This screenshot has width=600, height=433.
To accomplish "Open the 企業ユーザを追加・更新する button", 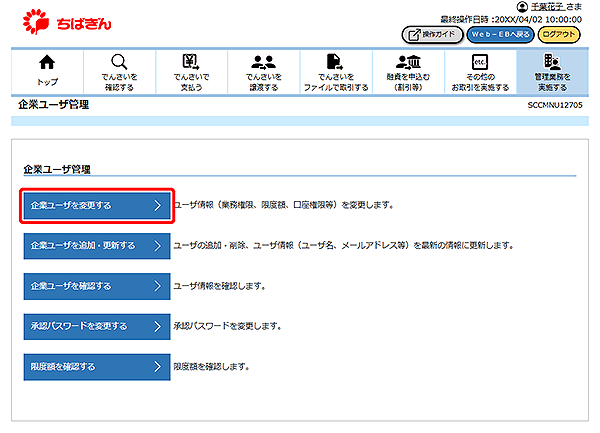I will (97, 246).
